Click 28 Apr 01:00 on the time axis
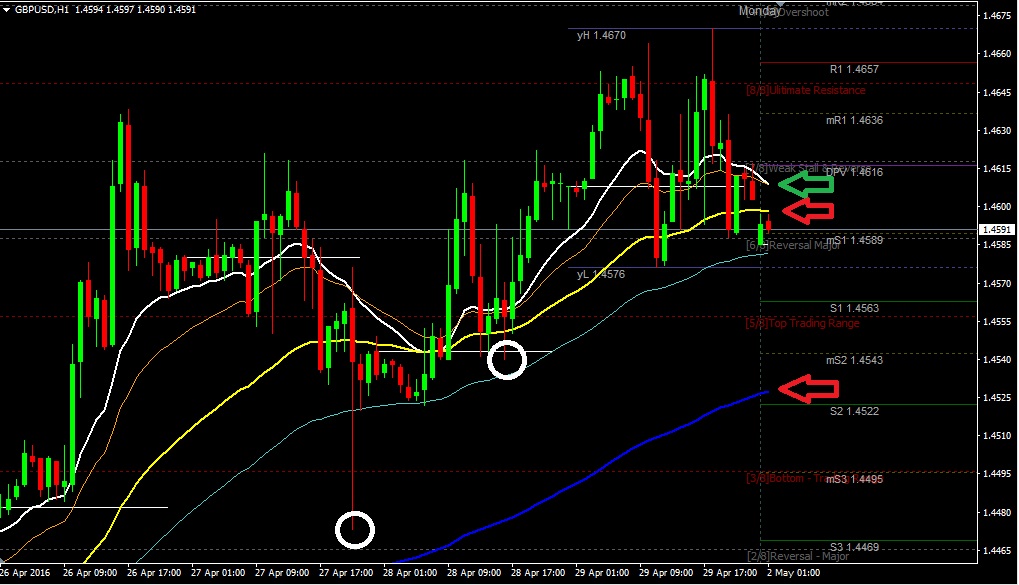 pos(410,573)
